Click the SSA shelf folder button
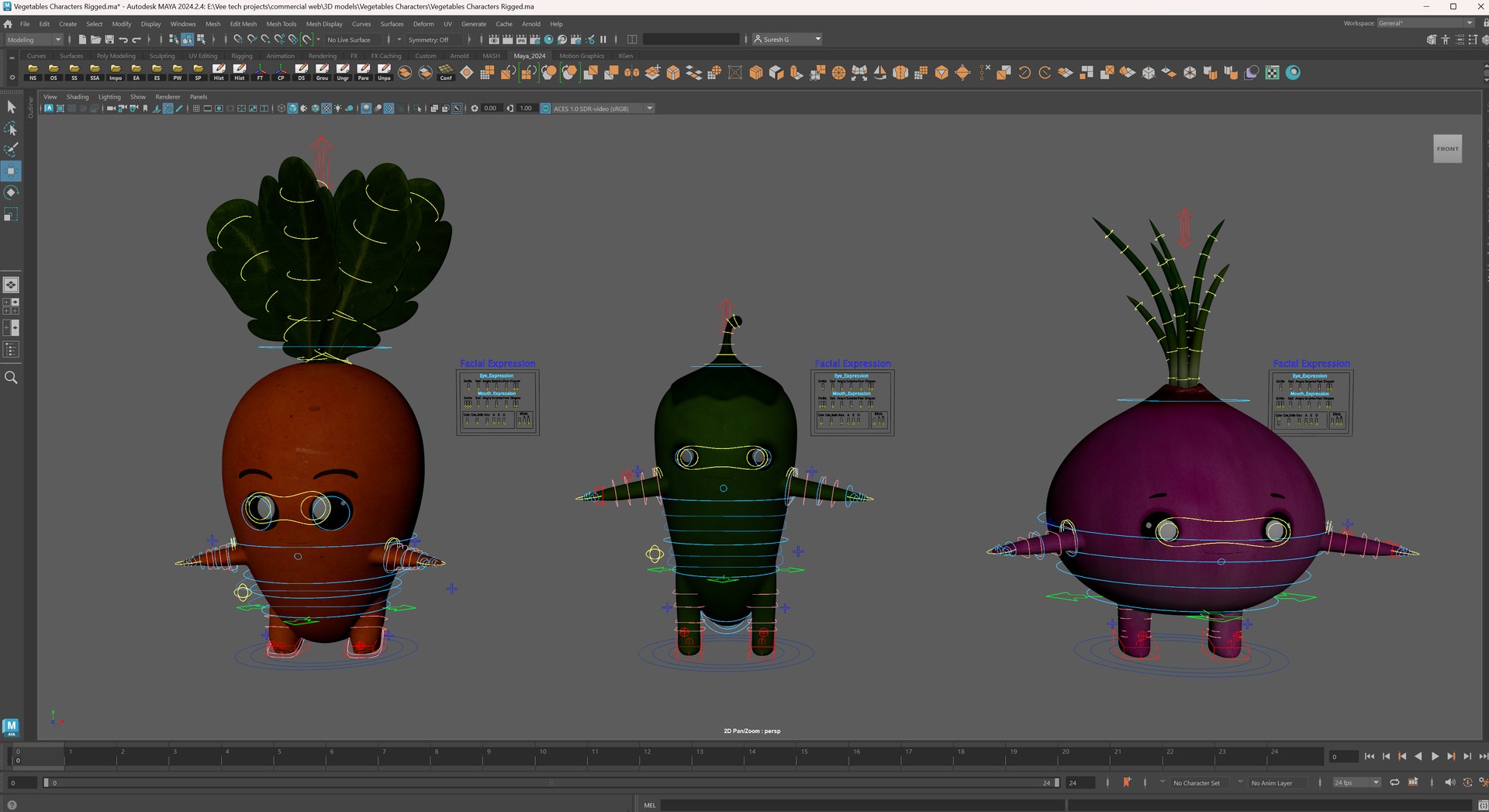This screenshot has height=812, width=1489. point(95,72)
